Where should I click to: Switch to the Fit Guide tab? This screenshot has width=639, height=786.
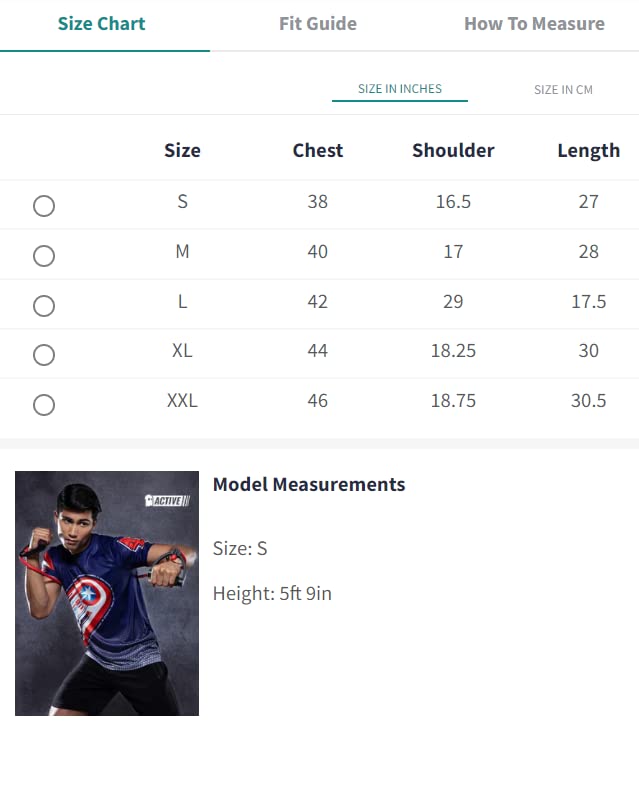coord(317,24)
